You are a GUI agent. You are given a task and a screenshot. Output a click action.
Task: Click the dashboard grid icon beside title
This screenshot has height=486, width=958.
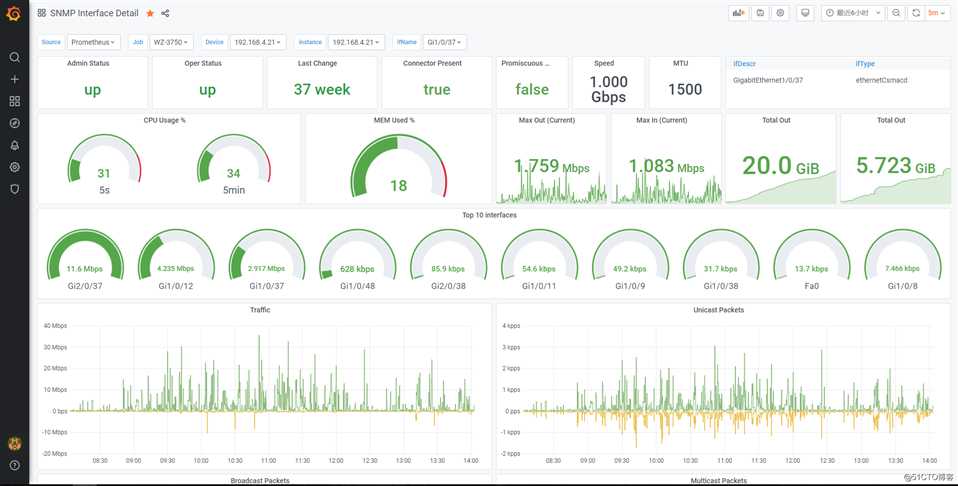[x=42, y=13]
